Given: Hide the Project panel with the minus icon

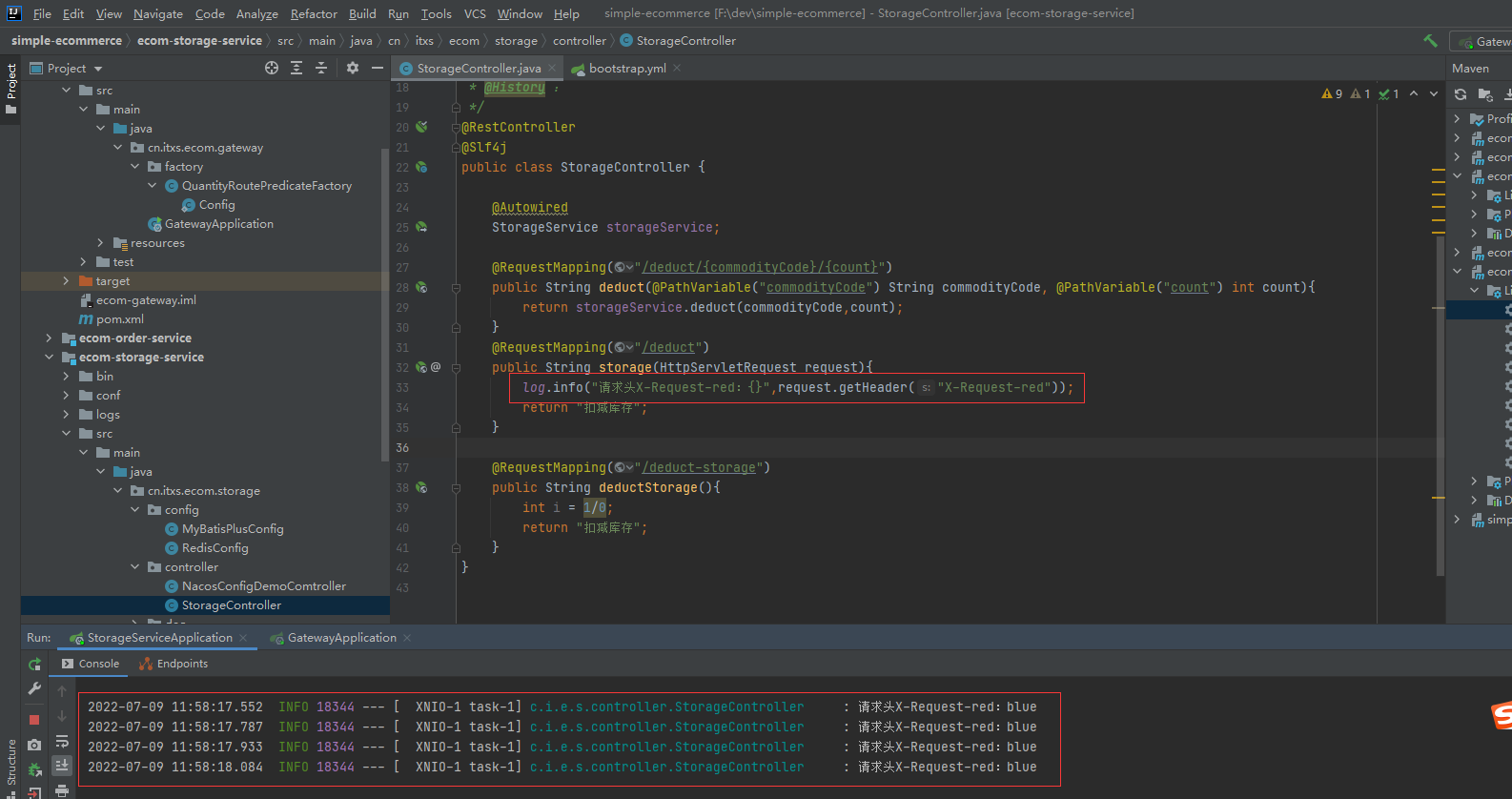Looking at the screenshot, I should tap(378, 68).
